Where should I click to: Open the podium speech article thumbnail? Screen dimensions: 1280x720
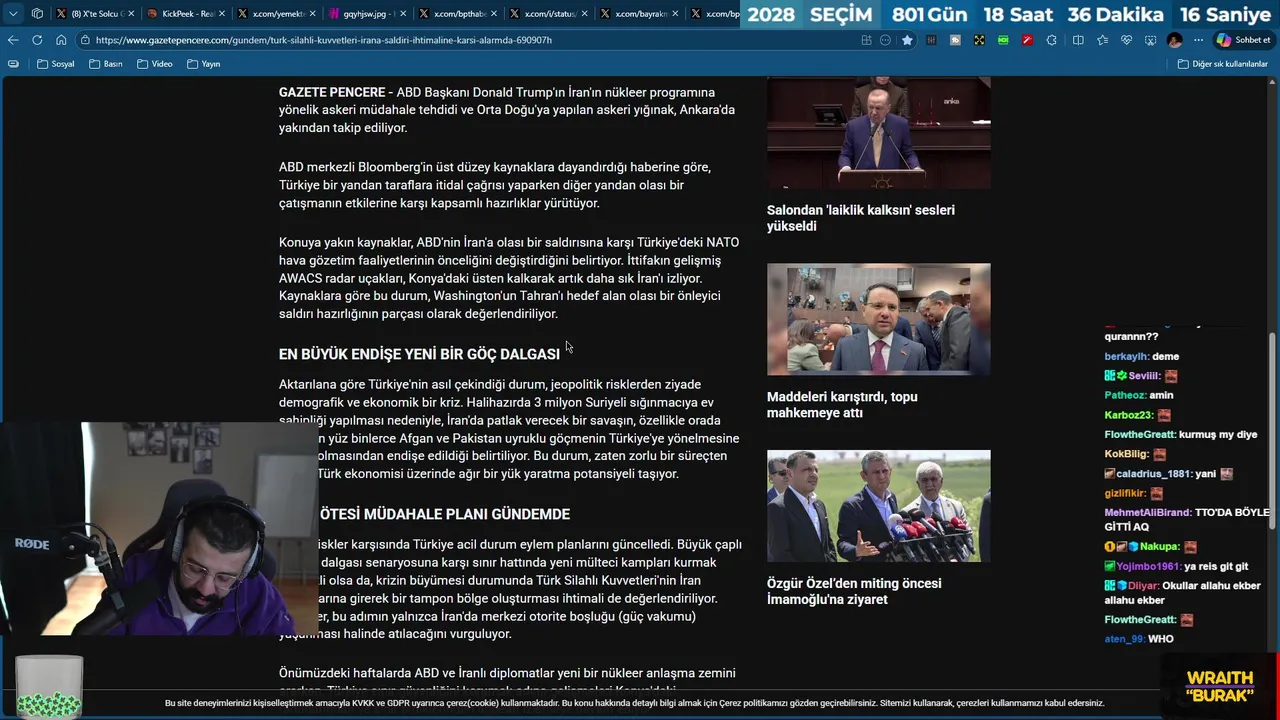click(x=879, y=133)
